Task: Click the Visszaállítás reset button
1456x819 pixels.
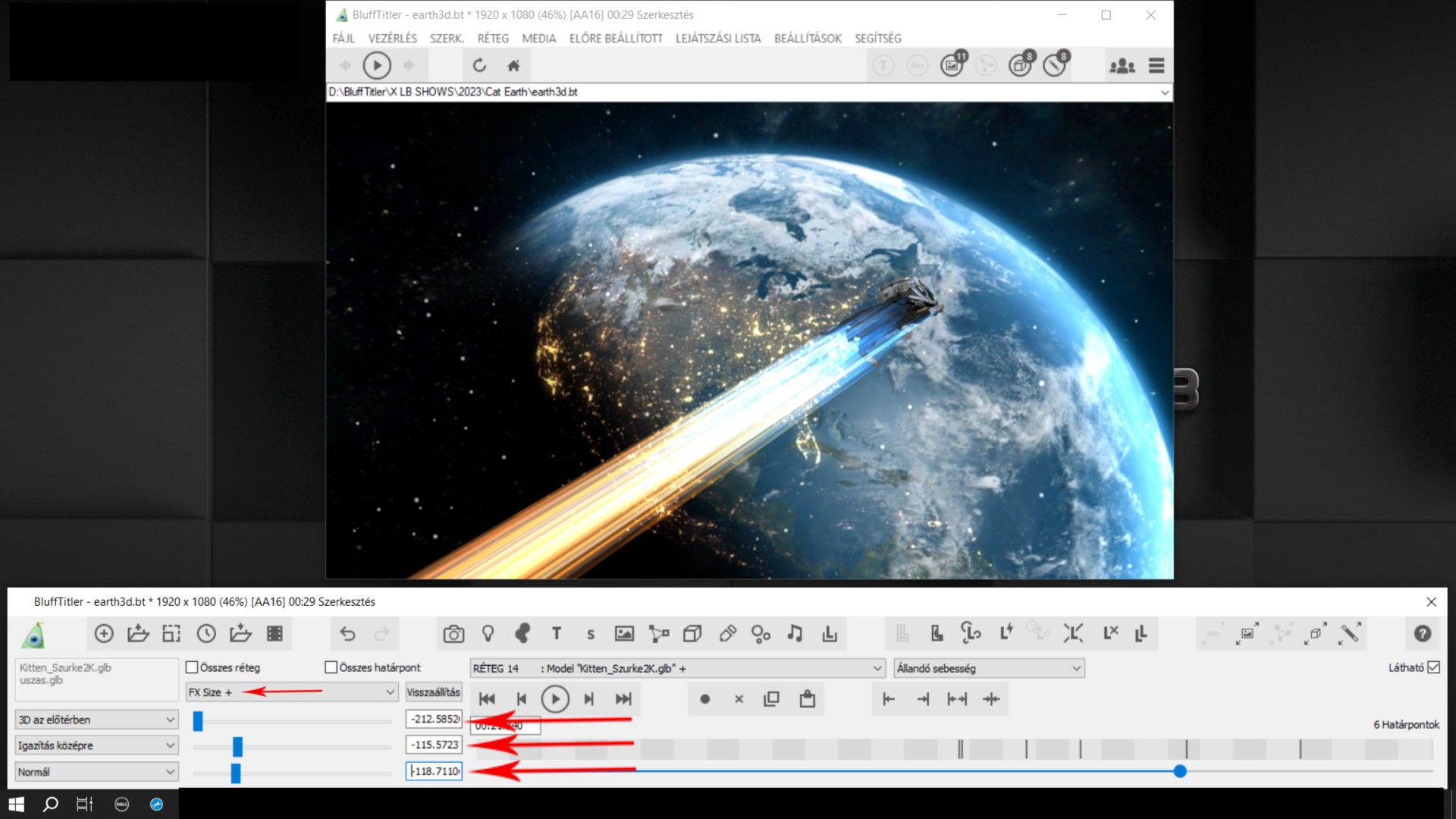Action: click(434, 692)
